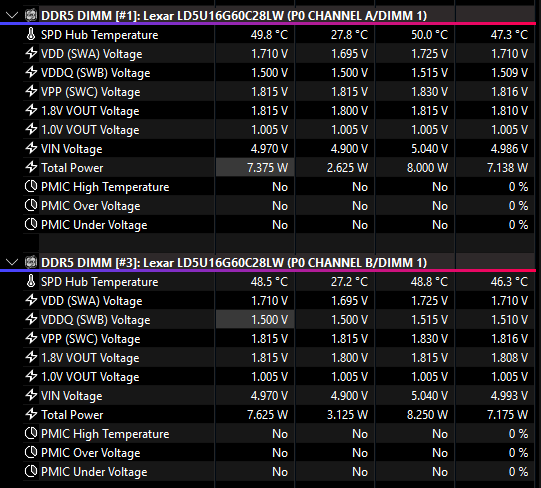Click clock icon for DIMM [#3] PMIC Over Voltage
Screen dimensions: 541x488
click(31, 452)
